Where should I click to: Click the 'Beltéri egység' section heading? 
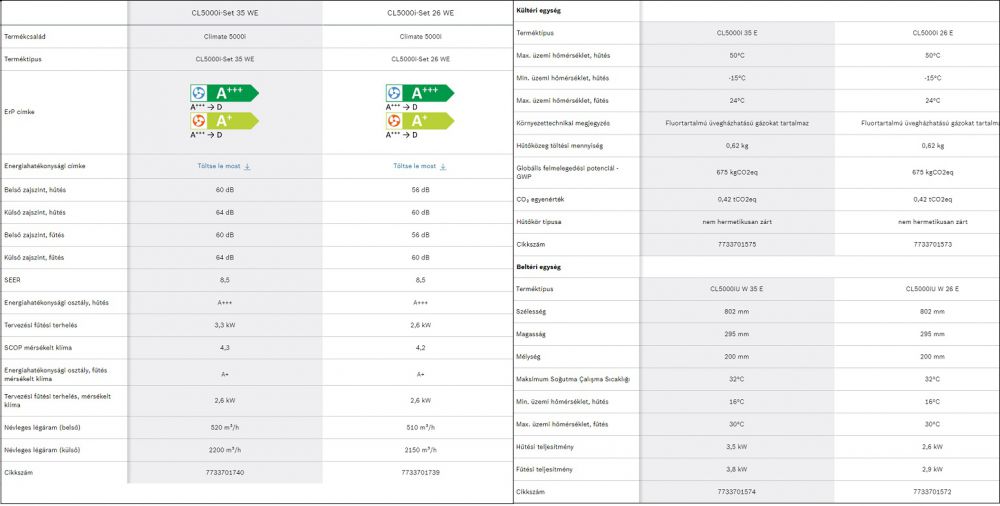[538, 267]
